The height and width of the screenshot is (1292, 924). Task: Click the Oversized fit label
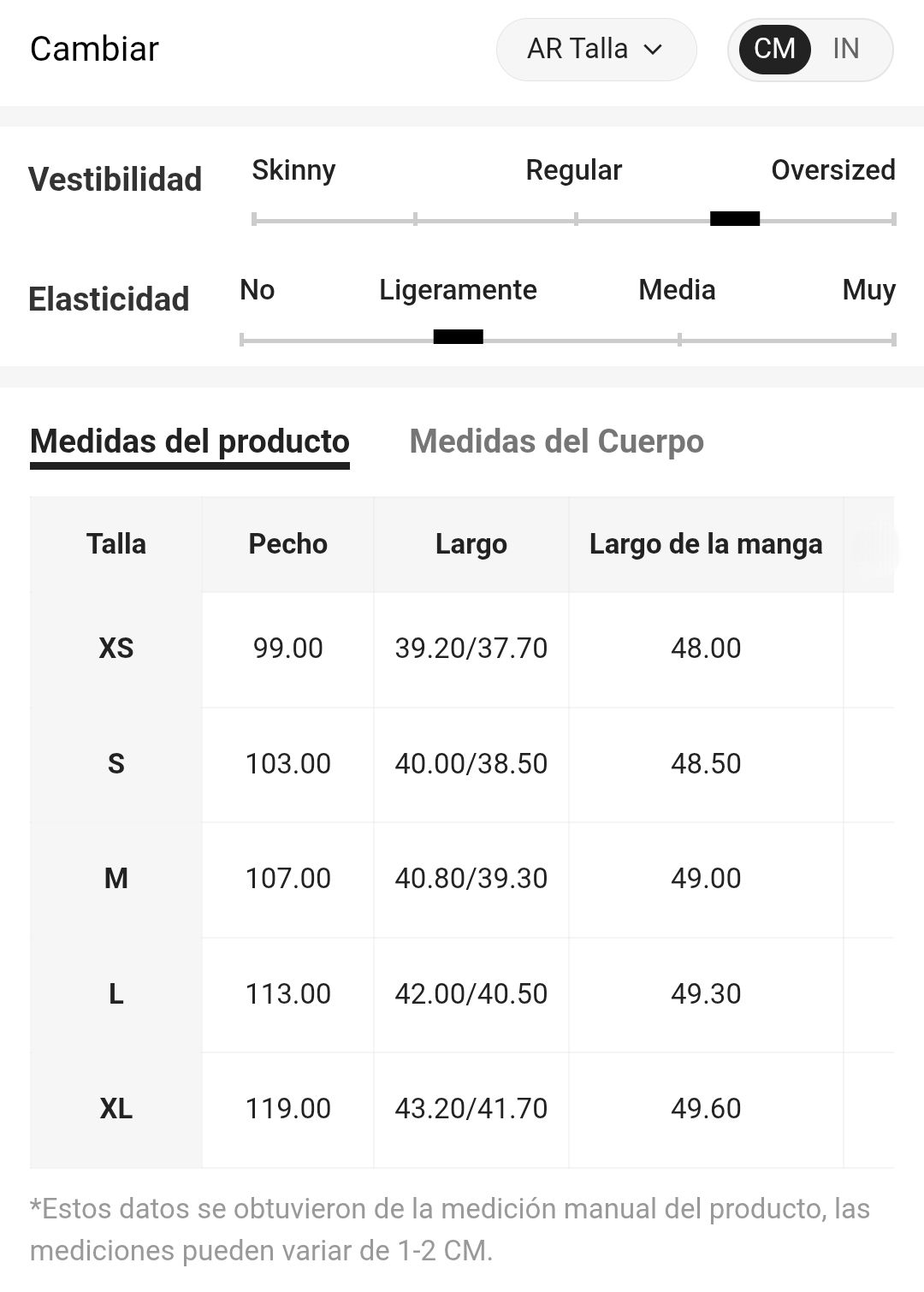click(833, 170)
